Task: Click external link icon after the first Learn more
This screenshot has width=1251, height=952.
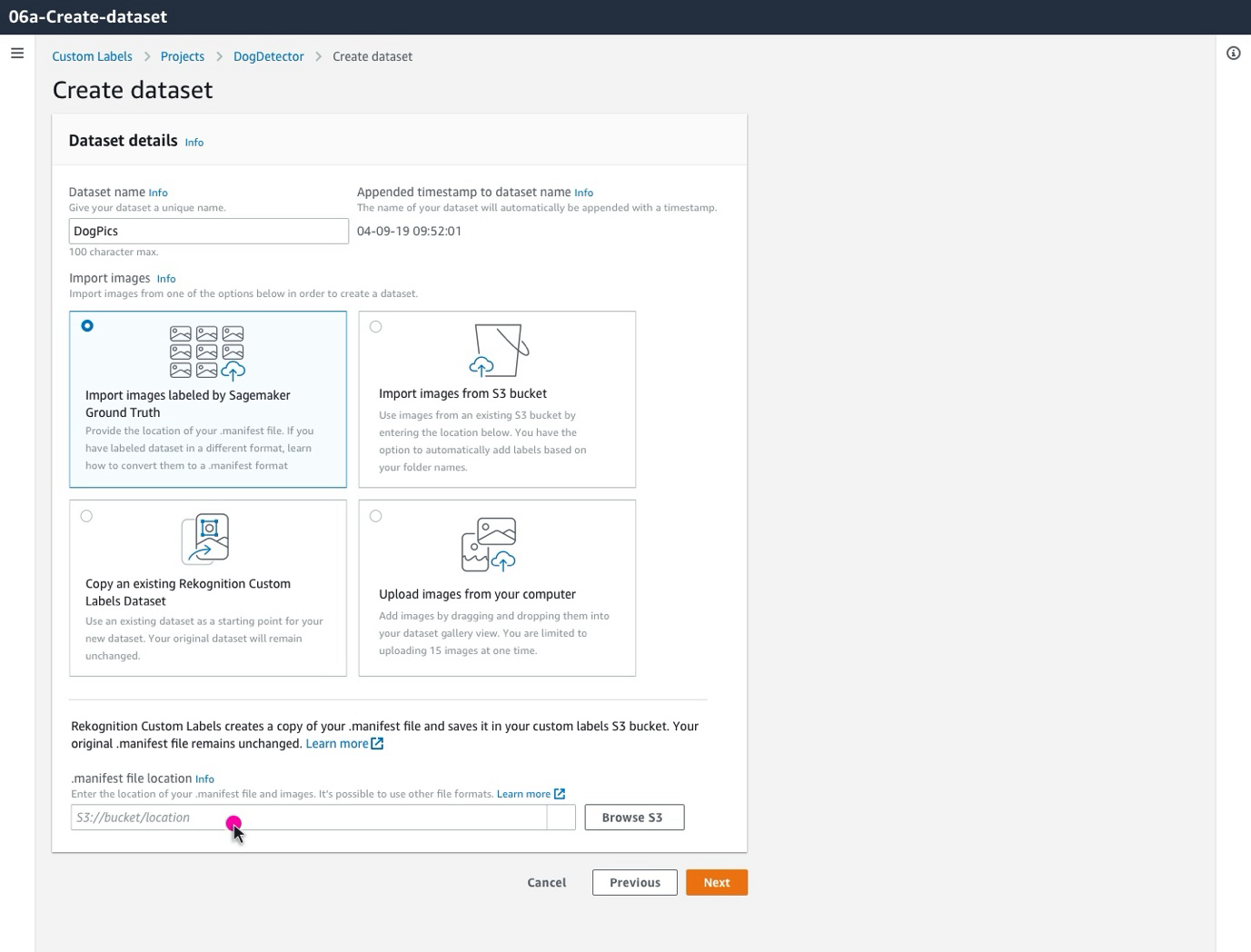Action: coord(376,743)
